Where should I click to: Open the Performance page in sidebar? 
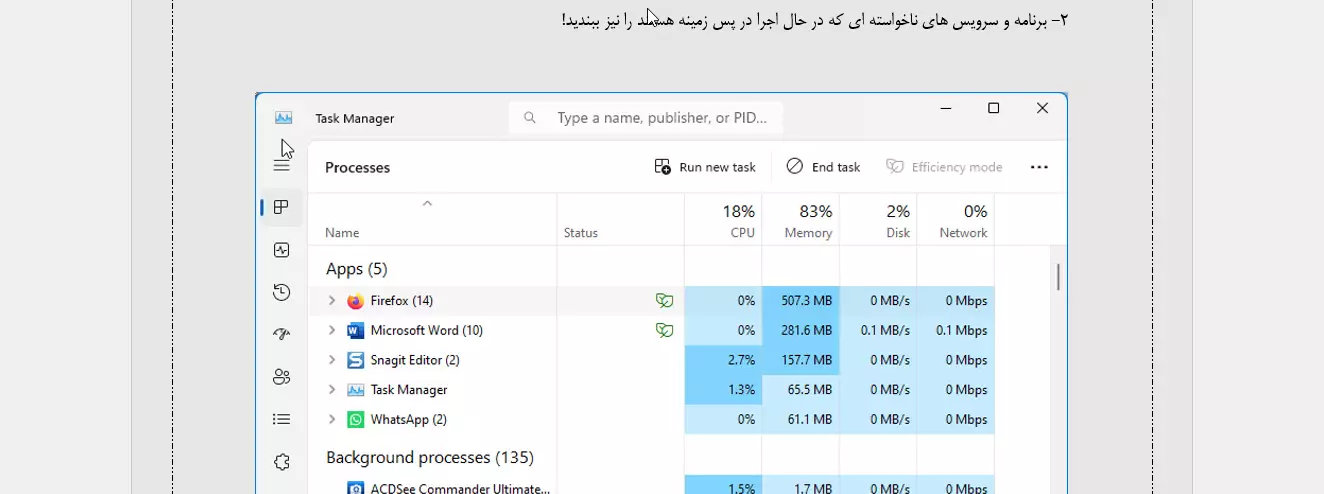click(282, 250)
